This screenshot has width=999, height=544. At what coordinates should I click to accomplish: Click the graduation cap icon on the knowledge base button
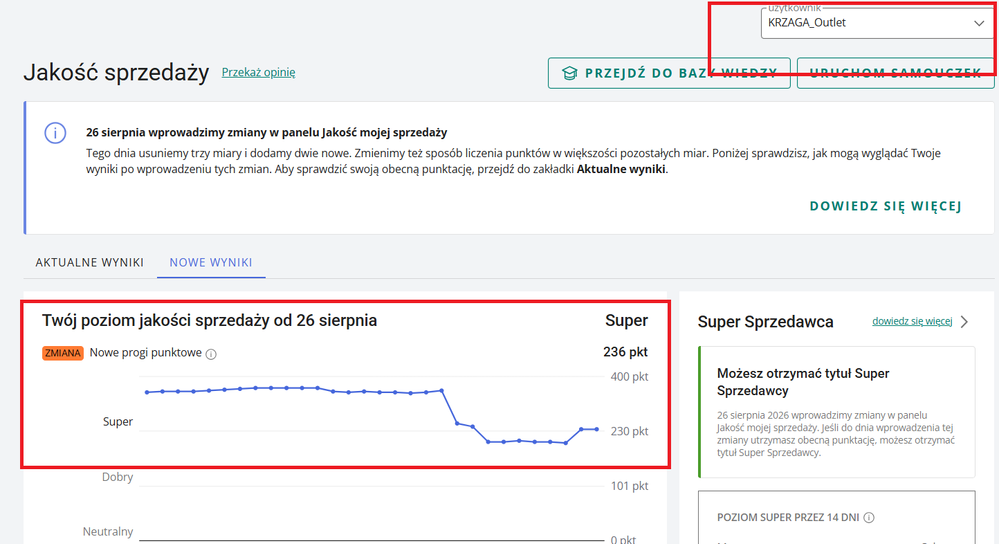[570, 73]
